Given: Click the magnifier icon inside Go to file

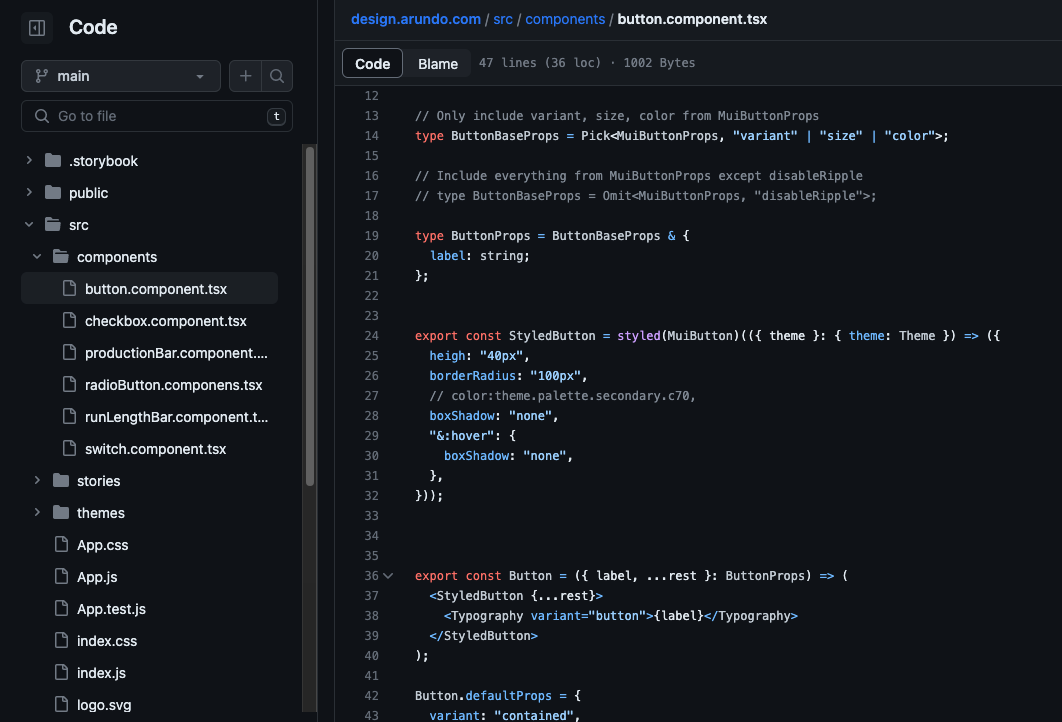Looking at the screenshot, I should click(42, 116).
